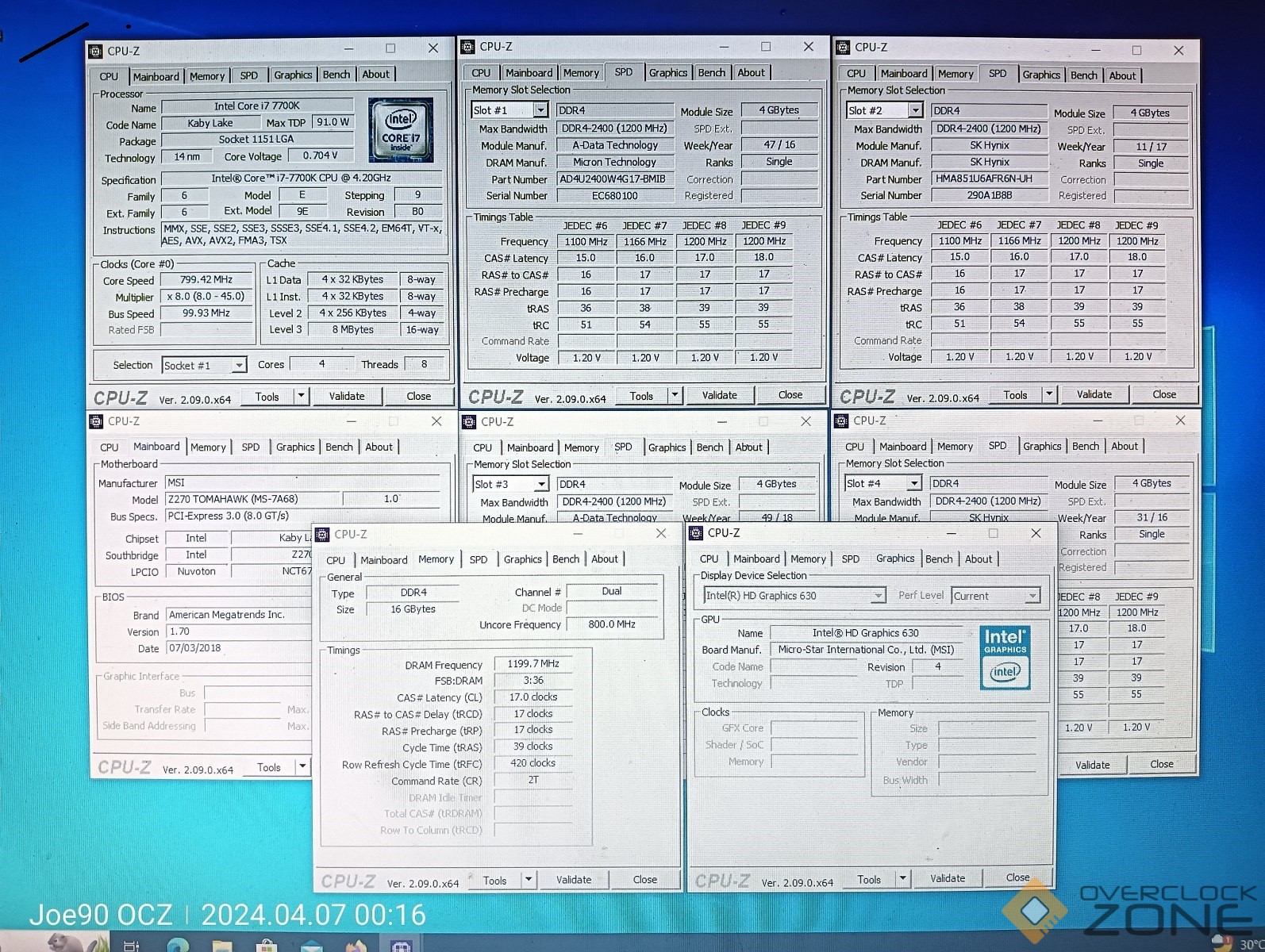
Task: Select About tab in Slot #4 SPD window
Action: click(1125, 446)
